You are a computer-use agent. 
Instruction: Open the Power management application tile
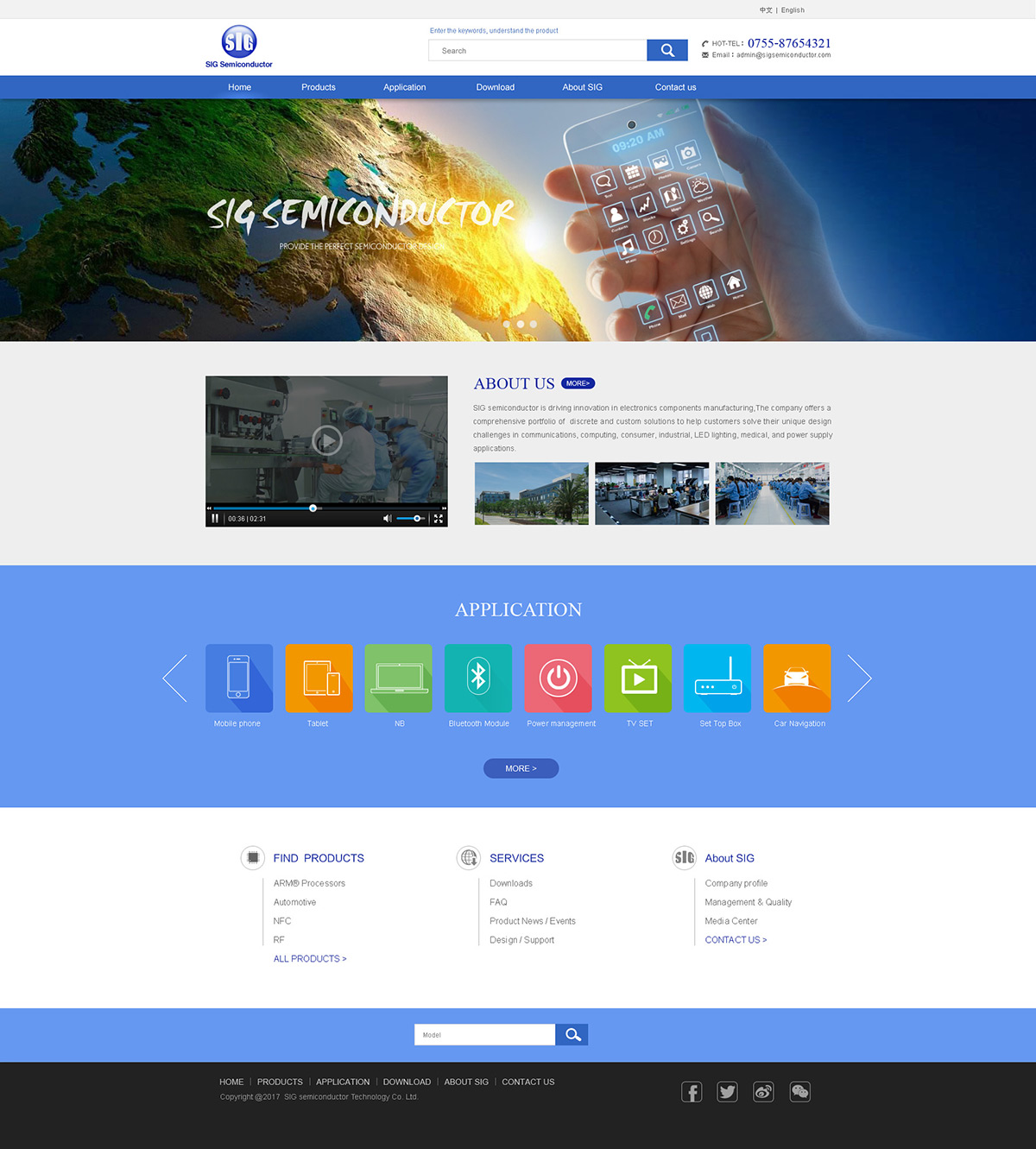click(558, 678)
